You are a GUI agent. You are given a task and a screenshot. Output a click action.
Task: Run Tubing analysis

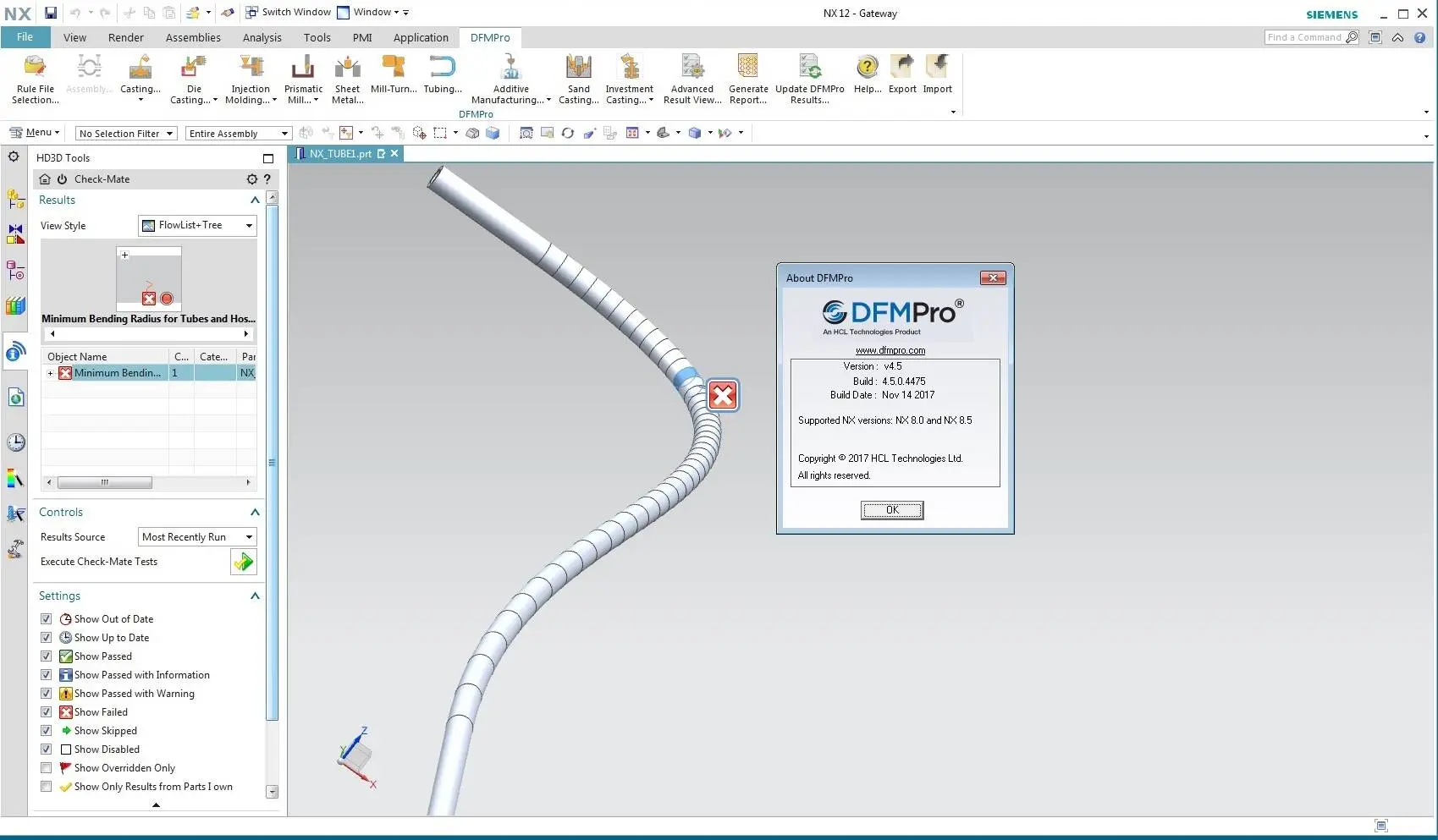click(x=443, y=74)
